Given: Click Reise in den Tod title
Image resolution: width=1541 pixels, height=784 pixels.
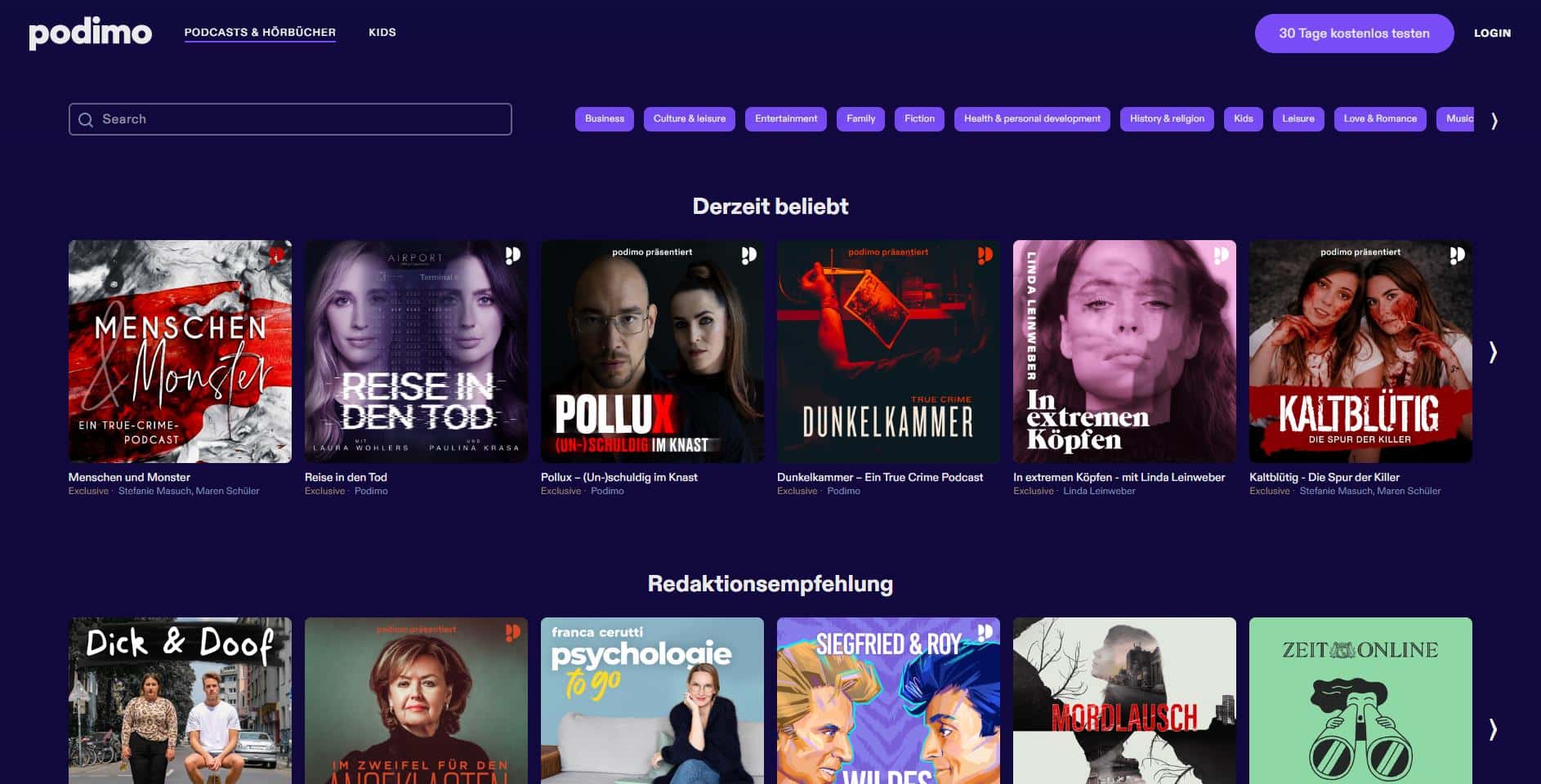Looking at the screenshot, I should pos(346,478).
